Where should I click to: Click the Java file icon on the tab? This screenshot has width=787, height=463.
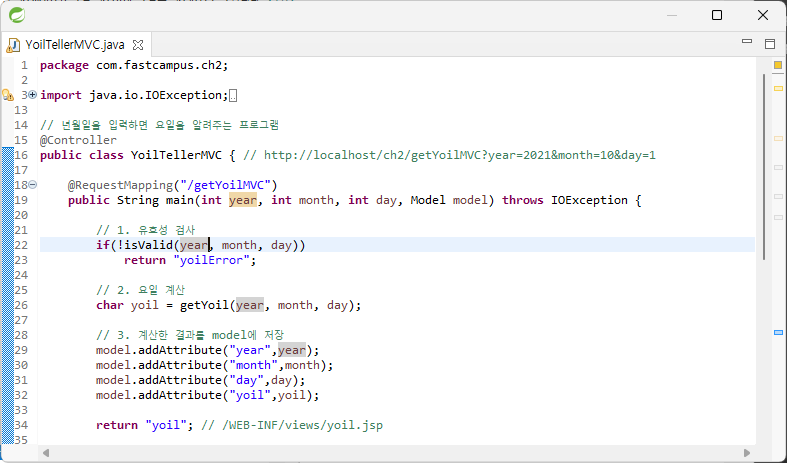point(13,45)
